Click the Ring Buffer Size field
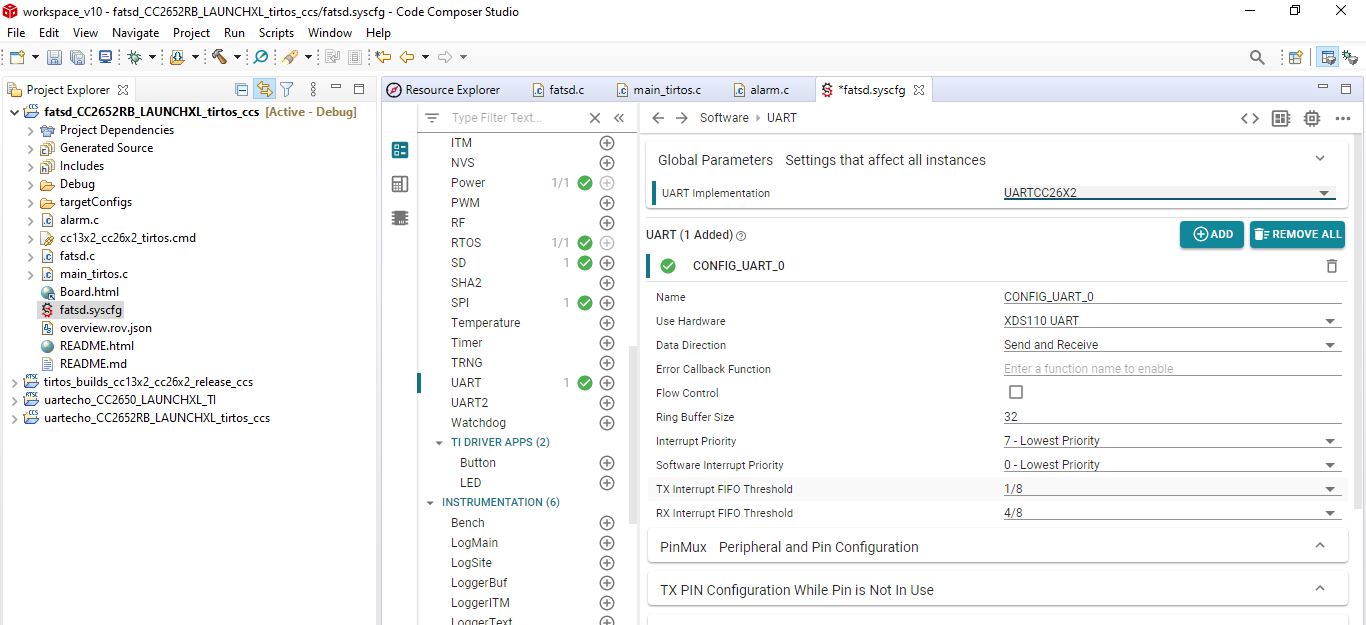 [x=1172, y=417]
